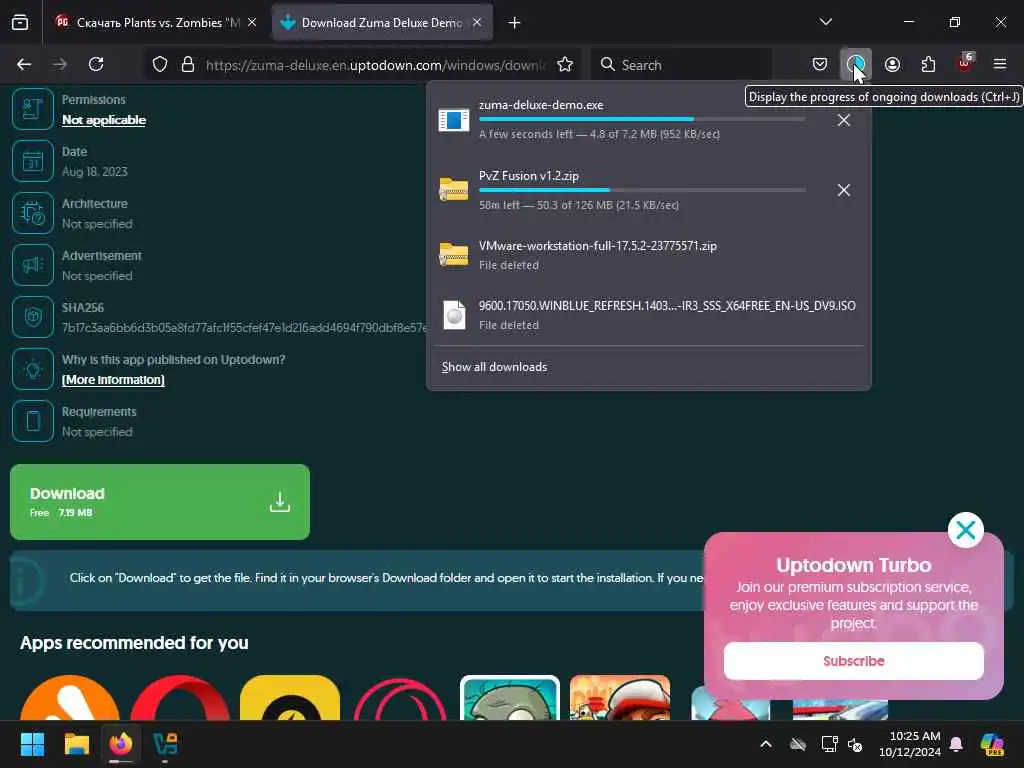Open the Not applicable permissions link

tap(104, 120)
